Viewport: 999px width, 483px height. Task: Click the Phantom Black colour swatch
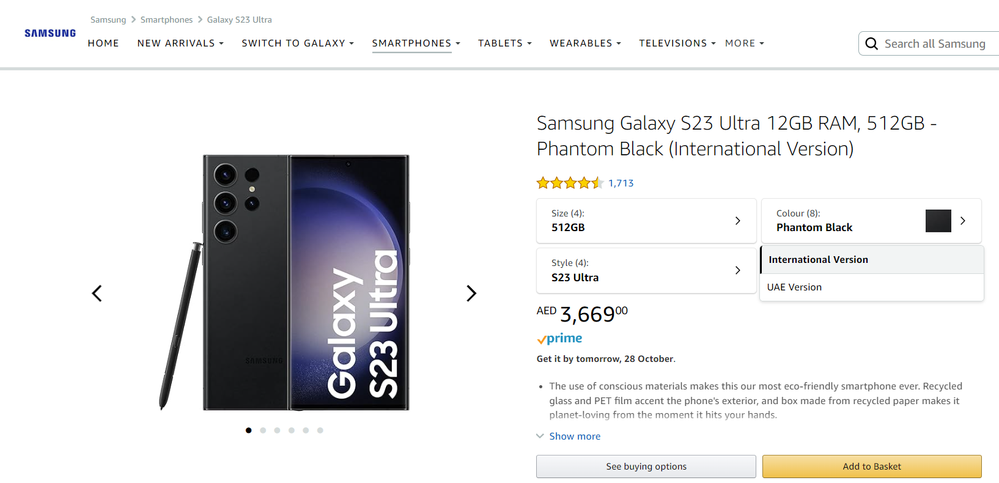tap(938, 220)
